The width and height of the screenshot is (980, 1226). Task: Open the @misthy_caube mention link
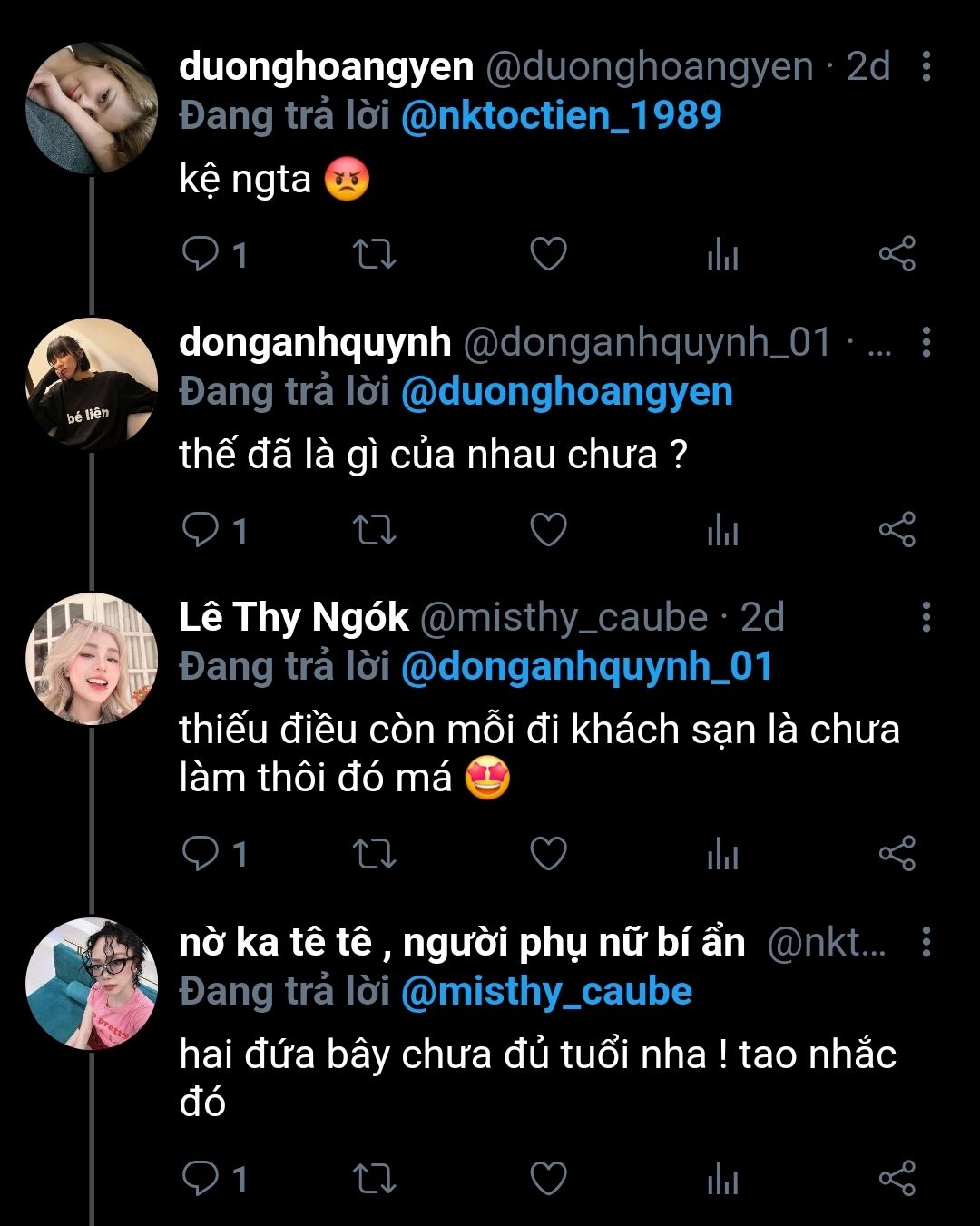point(546,991)
